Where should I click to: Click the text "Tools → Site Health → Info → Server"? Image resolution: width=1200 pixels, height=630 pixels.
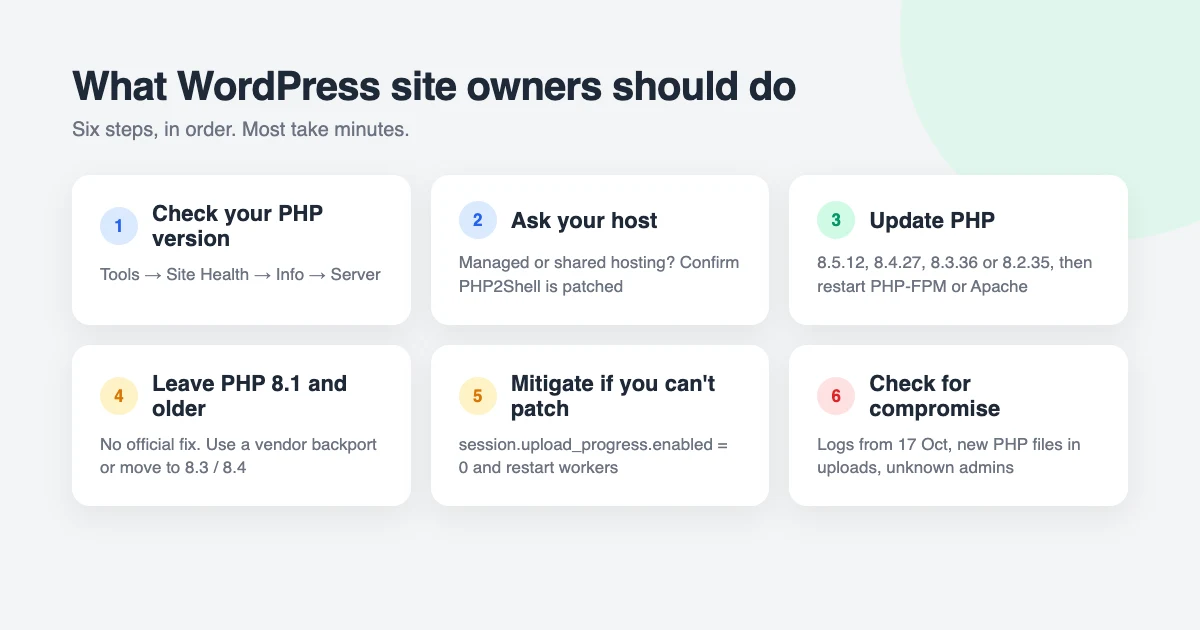[240, 274]
